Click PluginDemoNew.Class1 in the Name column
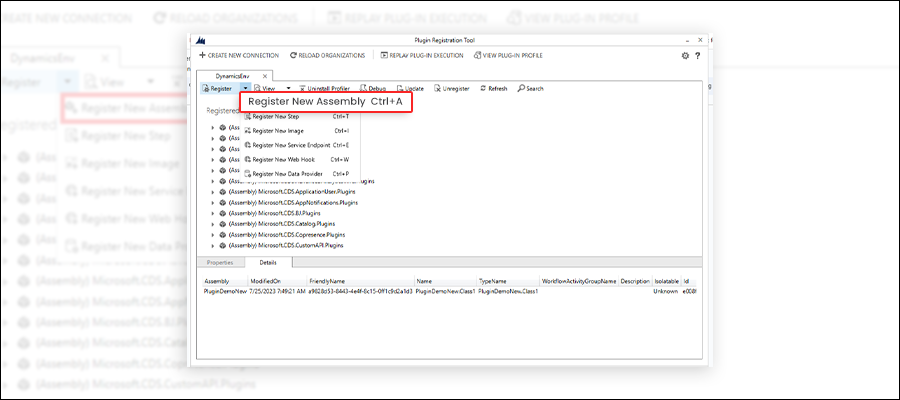Viewport: 900px width, 400px height. [445, 292]
